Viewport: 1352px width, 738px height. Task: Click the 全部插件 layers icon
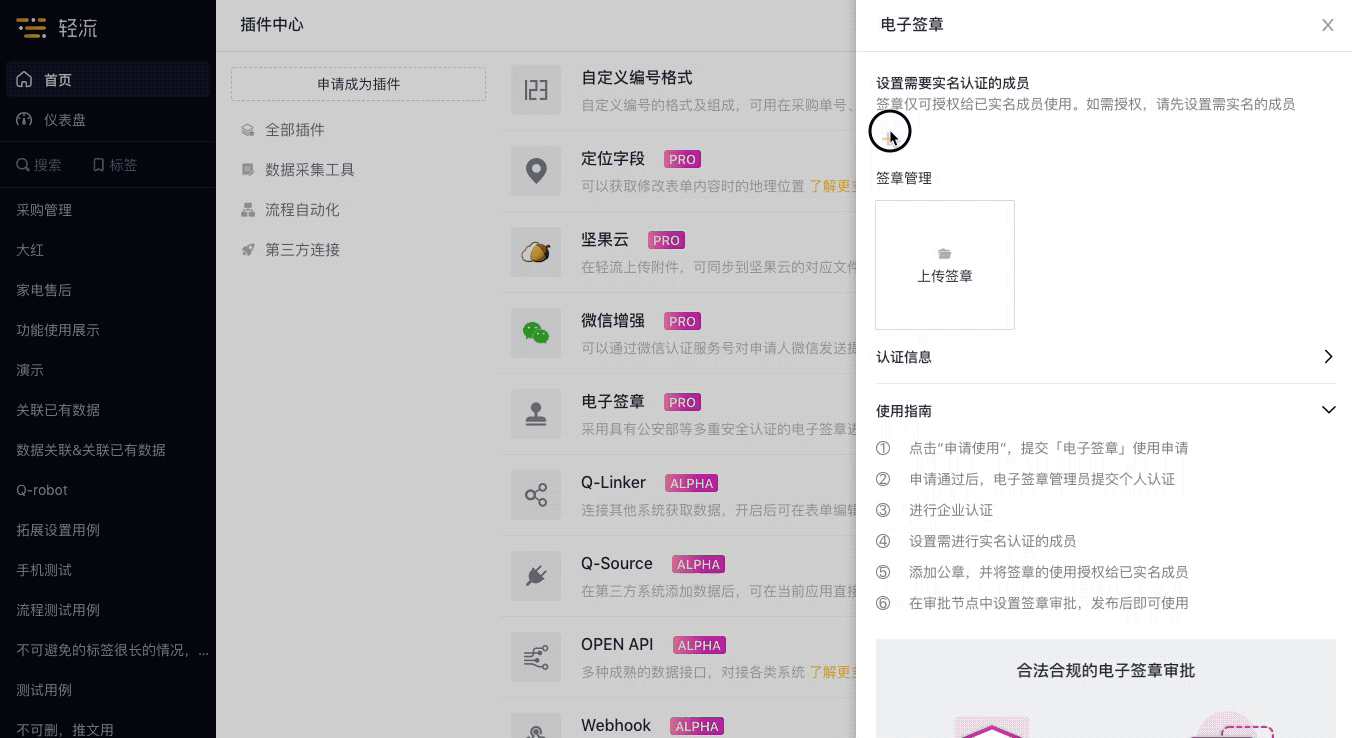point(248,130)
